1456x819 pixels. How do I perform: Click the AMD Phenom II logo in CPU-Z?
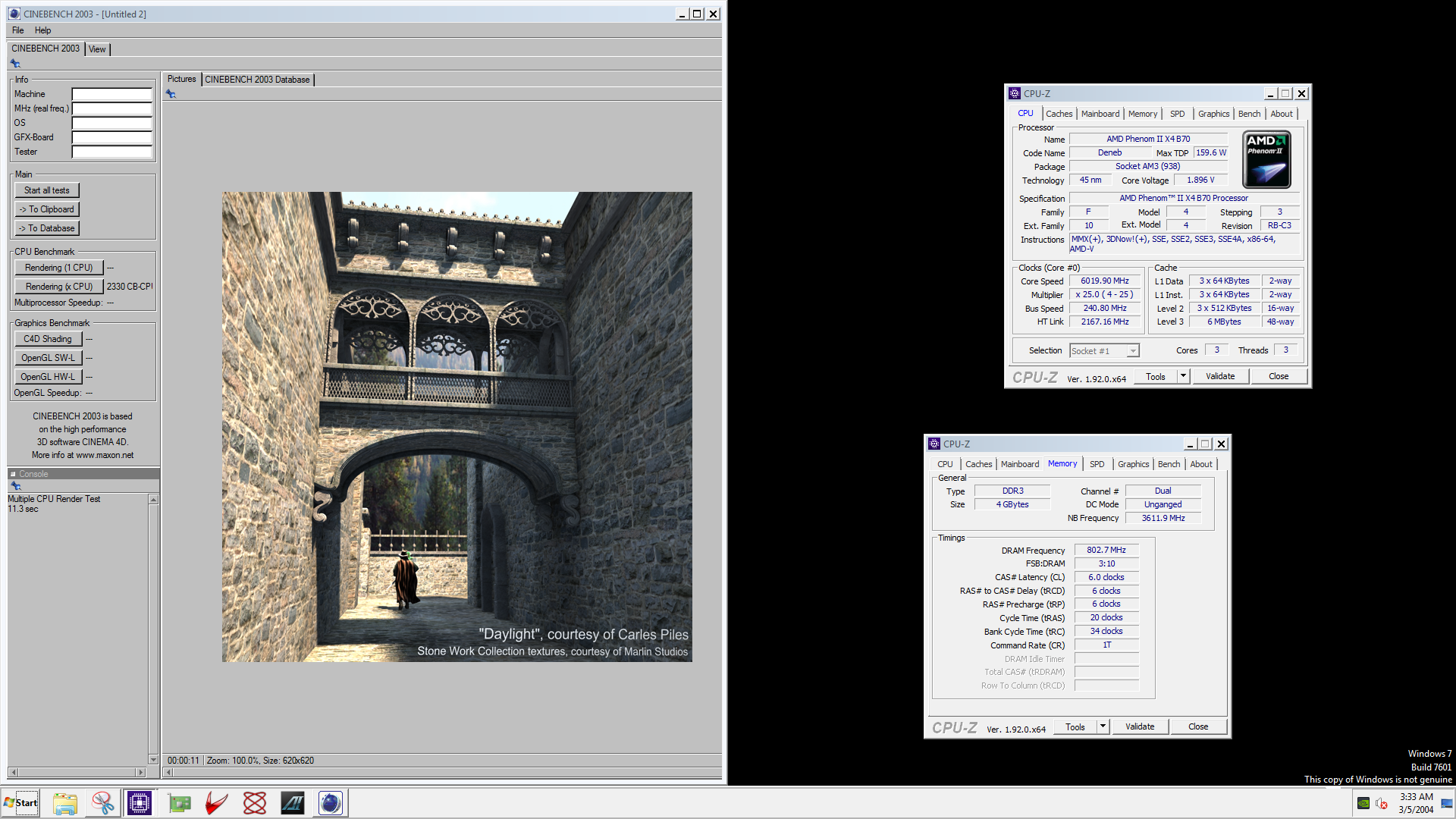pyautogui.click(x=1266, y=160)
